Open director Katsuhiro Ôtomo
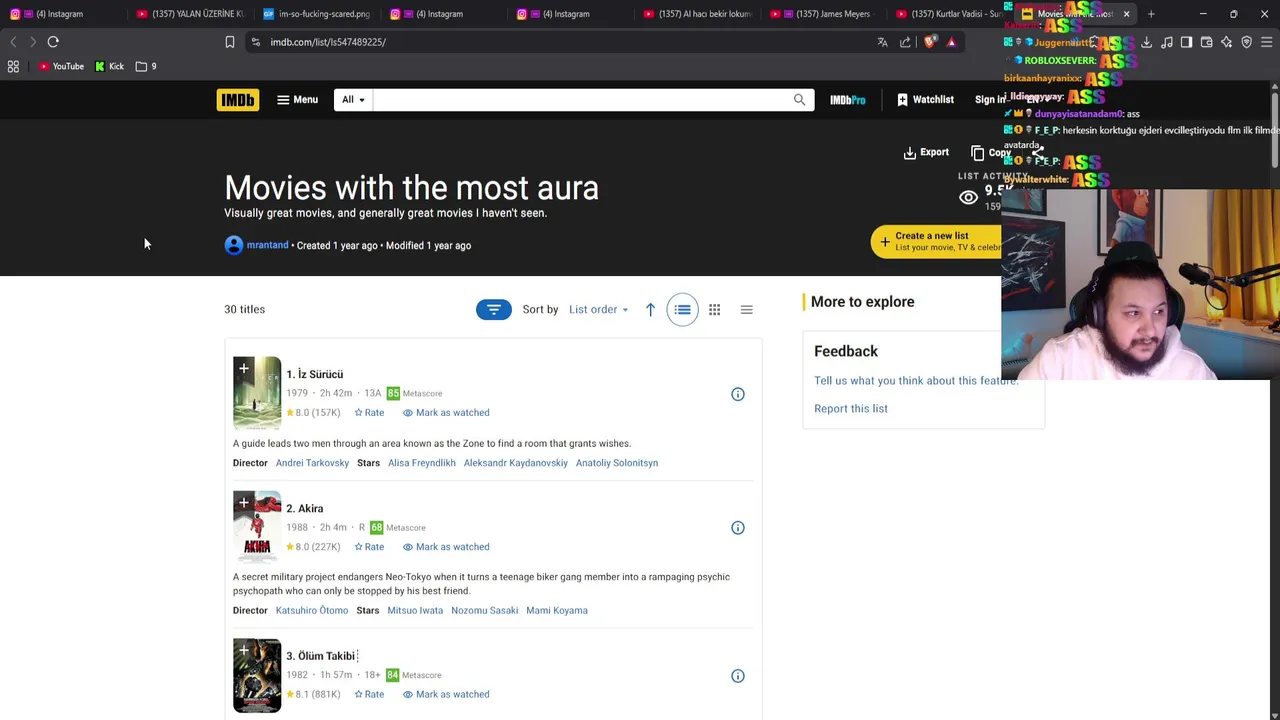 [311, 610]
